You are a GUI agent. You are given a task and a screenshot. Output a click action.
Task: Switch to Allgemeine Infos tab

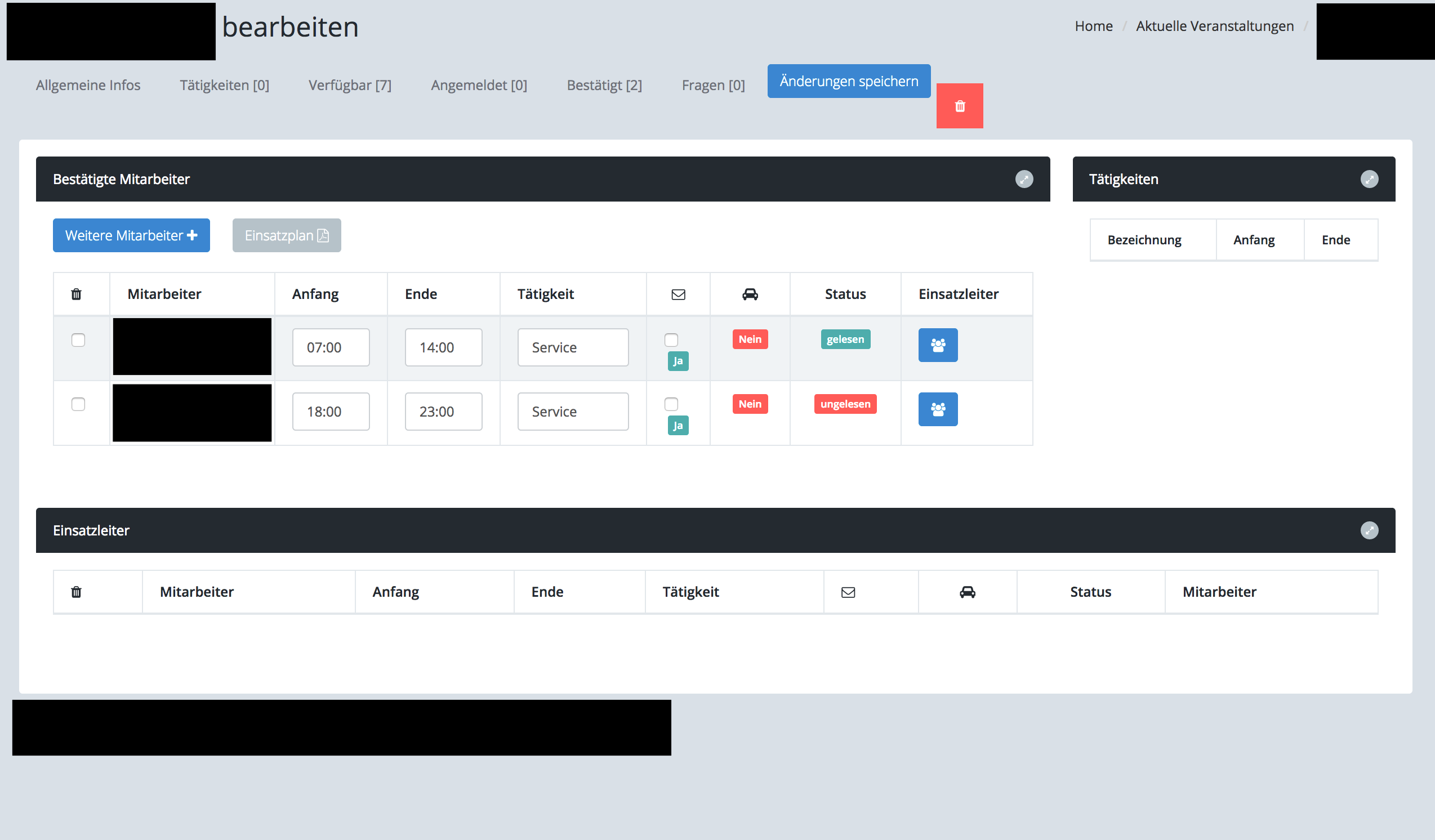click(x=88, y=84)
